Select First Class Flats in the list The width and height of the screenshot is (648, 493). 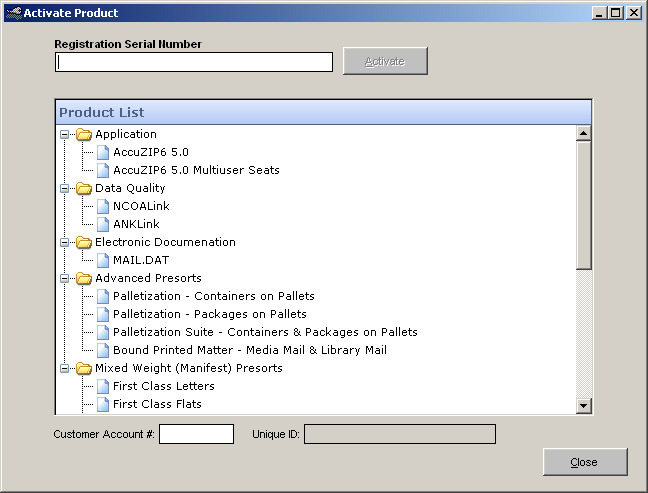tap(157, 404)
